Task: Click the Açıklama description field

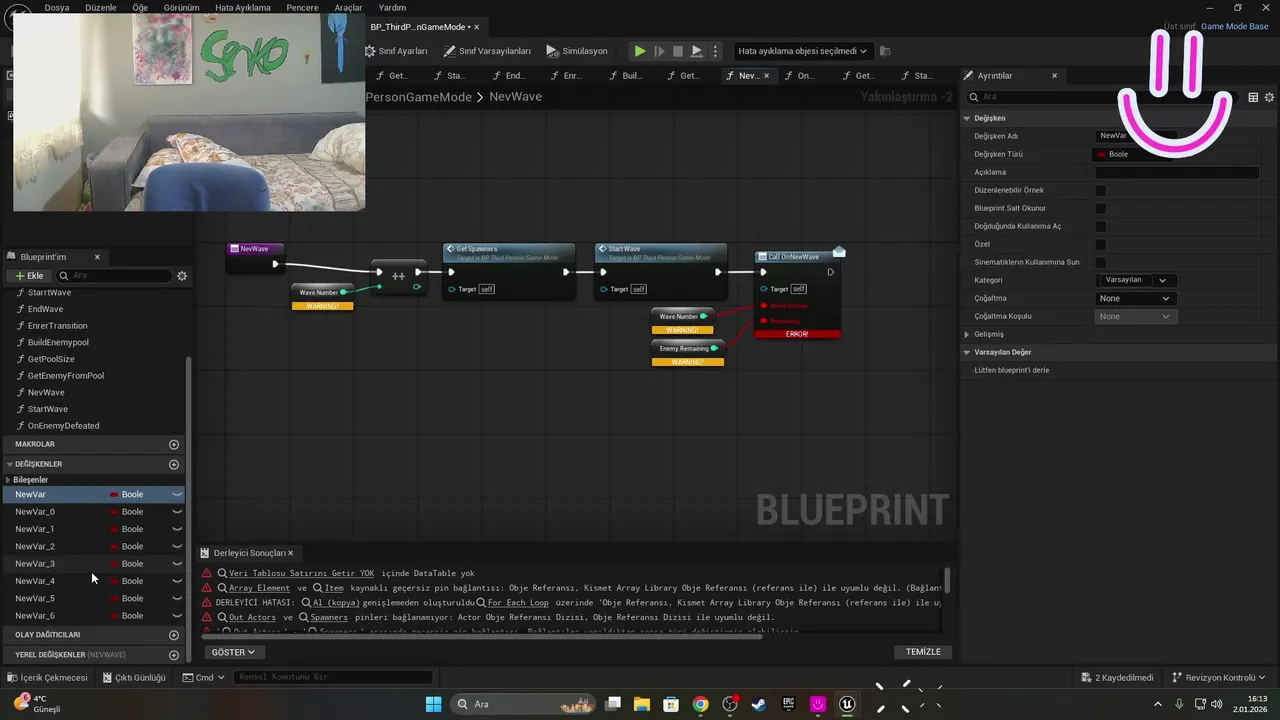Action: (1177, 172)
